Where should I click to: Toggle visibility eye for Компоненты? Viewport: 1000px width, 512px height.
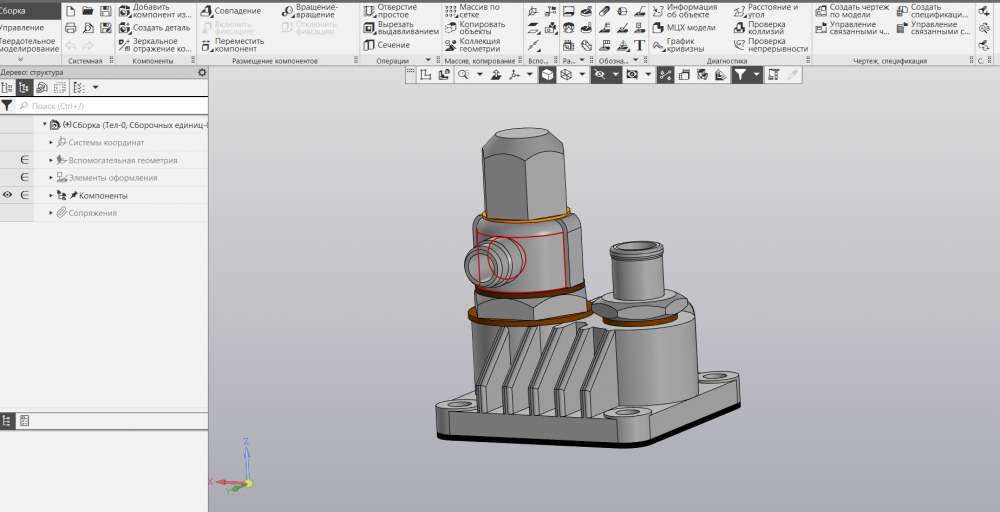pyautogui.click(x=8, y=195)
